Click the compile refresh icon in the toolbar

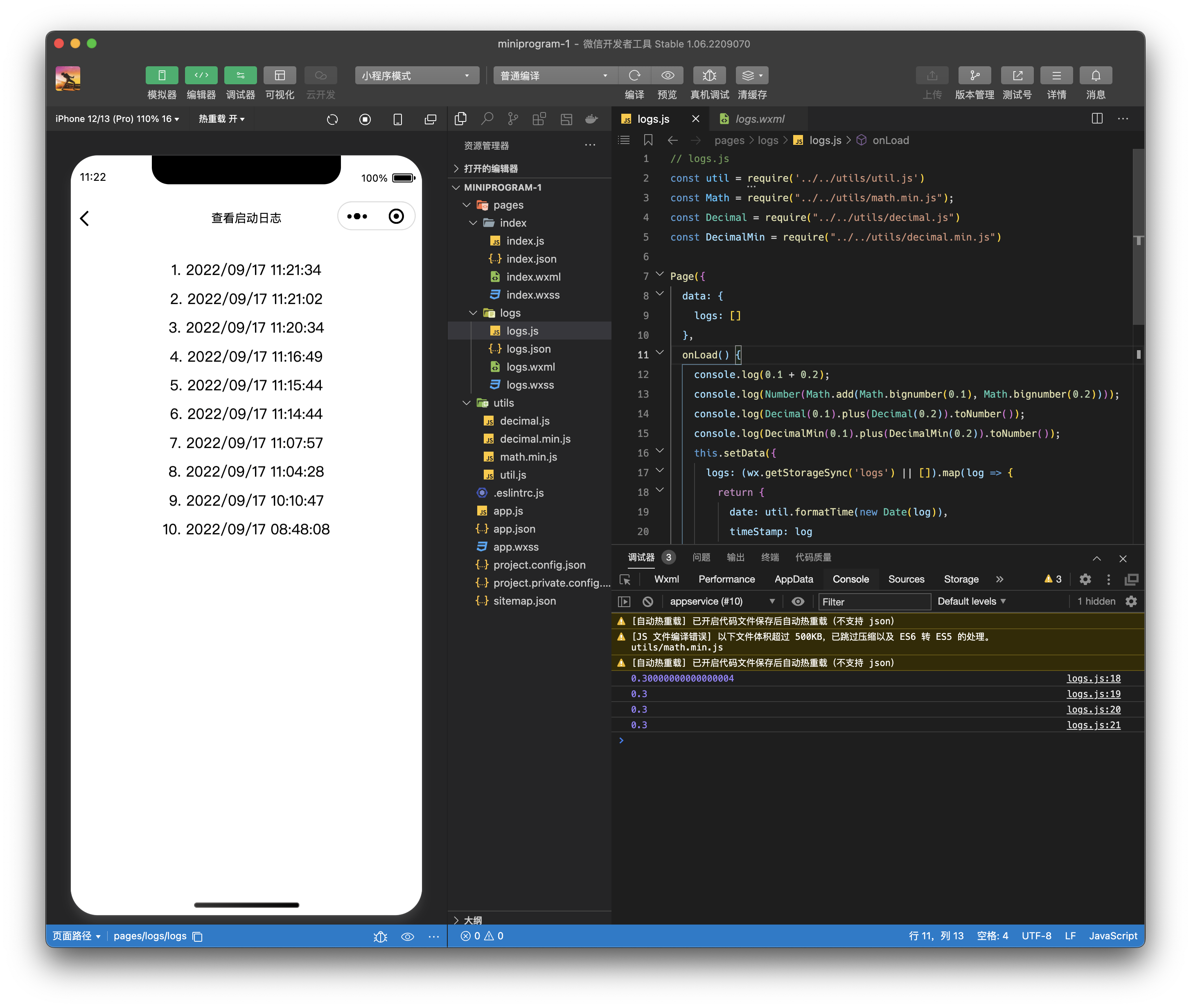tap(634, 75)
